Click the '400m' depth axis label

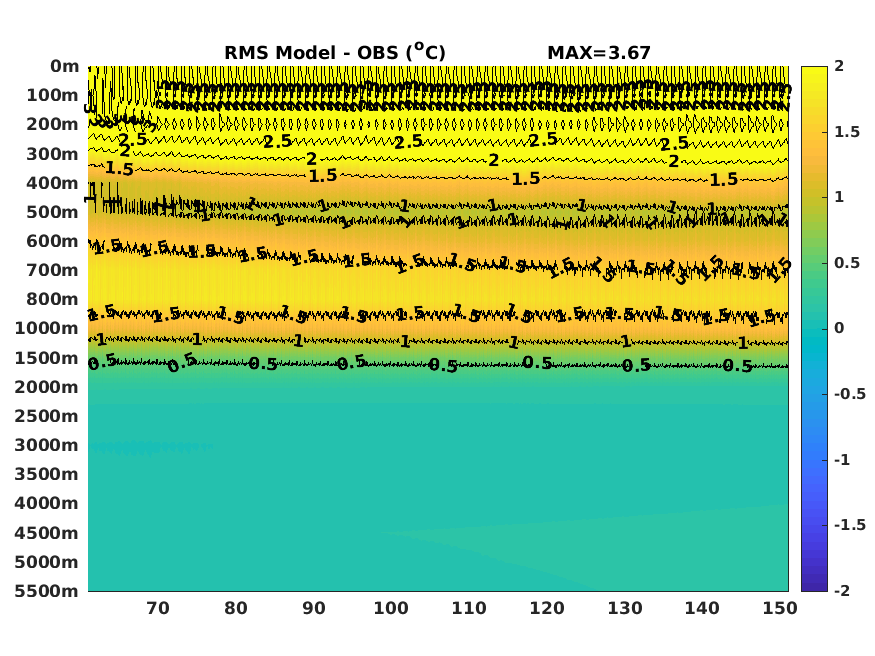click(x=52, y=183)
